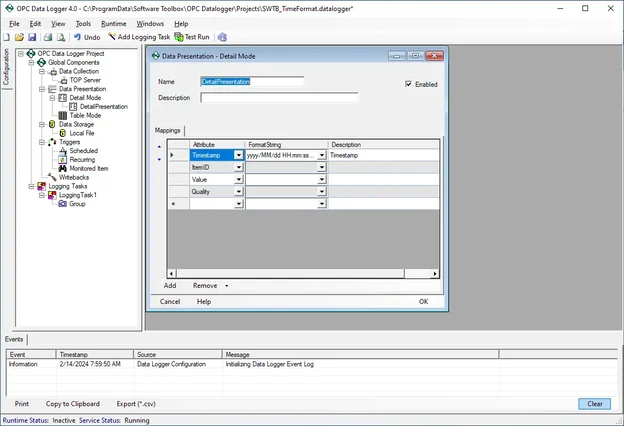Select the Mappings tab
This screenshot has height=426, width=624.
coord(168,130)
